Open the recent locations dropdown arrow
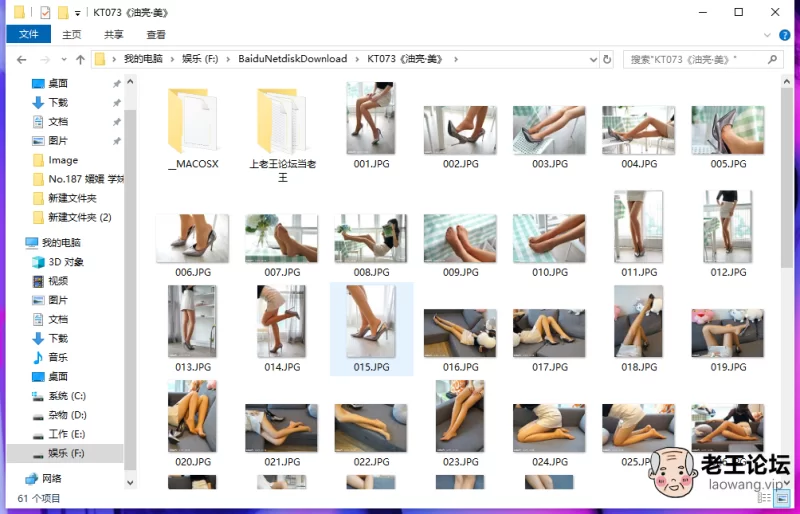This screenshot has height=514, width=800. 64,60
